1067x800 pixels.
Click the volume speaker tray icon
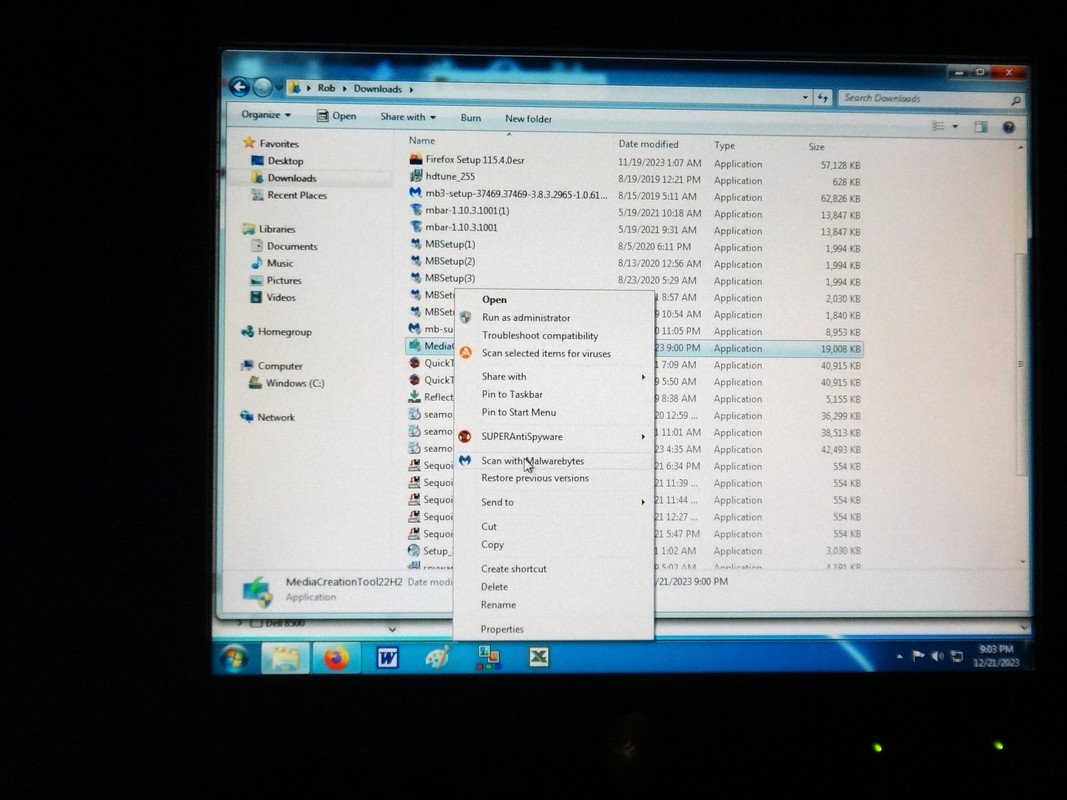(x=937, y=656)
